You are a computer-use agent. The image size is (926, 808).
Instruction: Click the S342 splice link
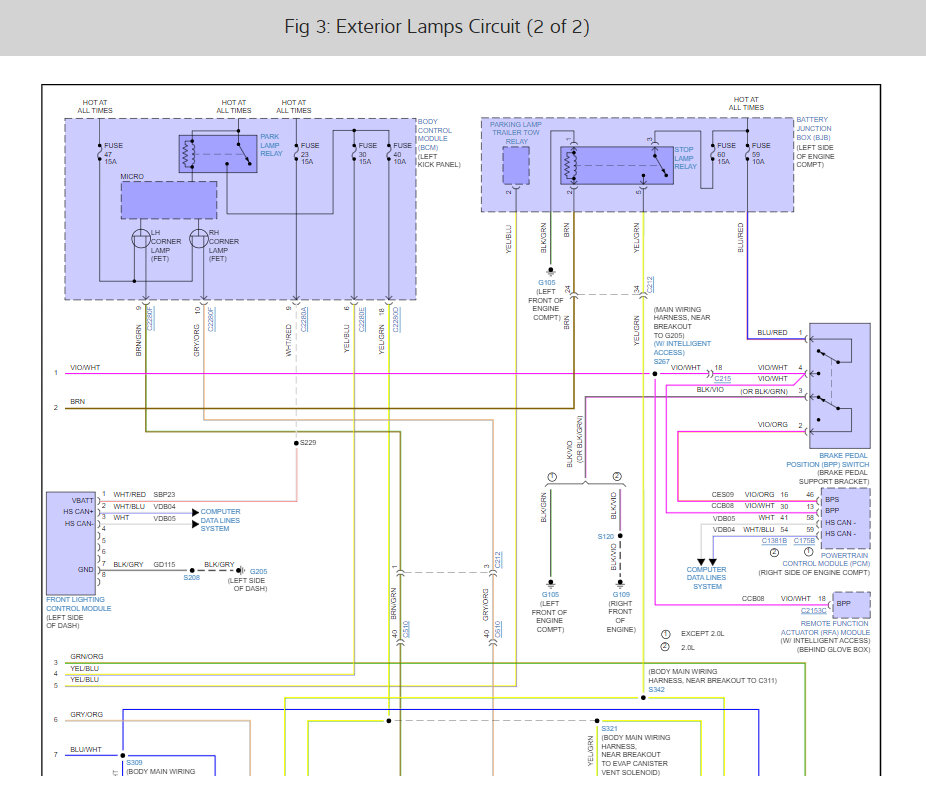pyautogui.click(x=656, y=689)
